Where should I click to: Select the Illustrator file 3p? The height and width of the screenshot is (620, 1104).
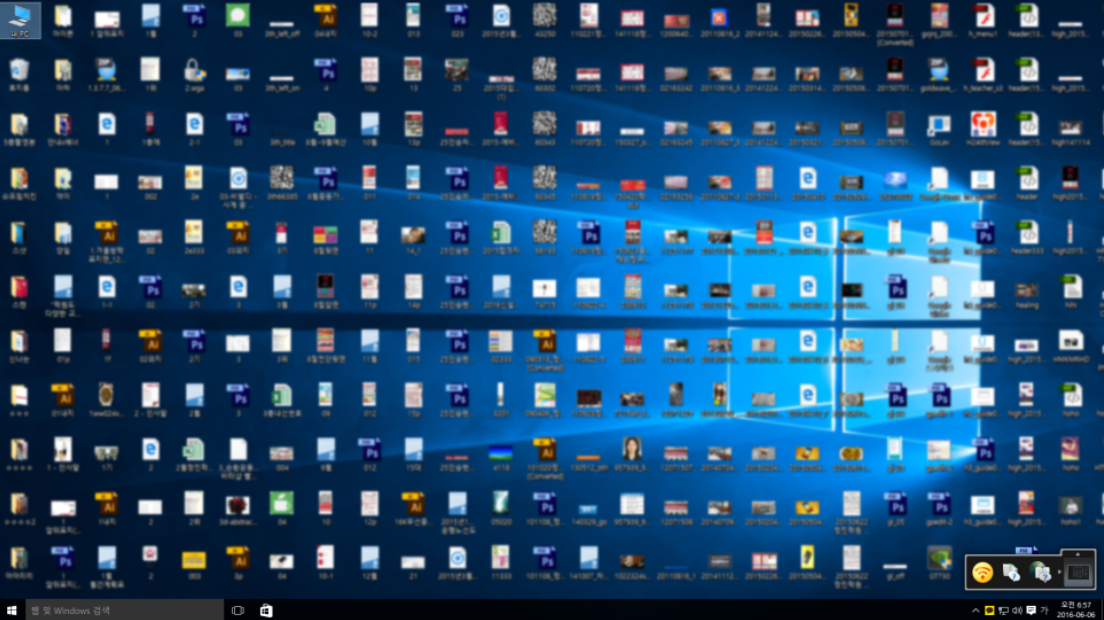[238, 562]
